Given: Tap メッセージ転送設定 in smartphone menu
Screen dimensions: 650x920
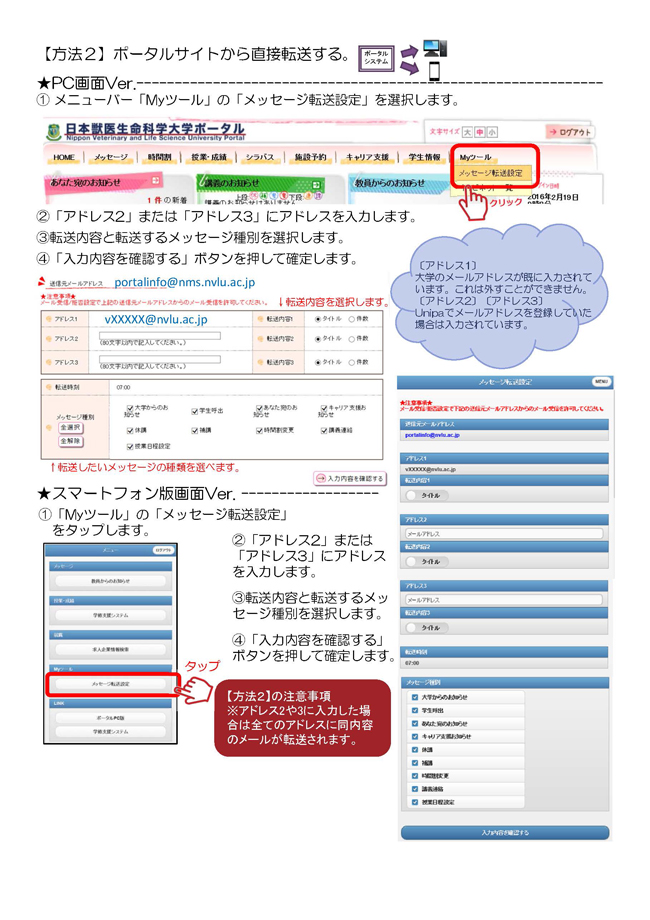Looking at the screenshot, I should click(110, 684).
